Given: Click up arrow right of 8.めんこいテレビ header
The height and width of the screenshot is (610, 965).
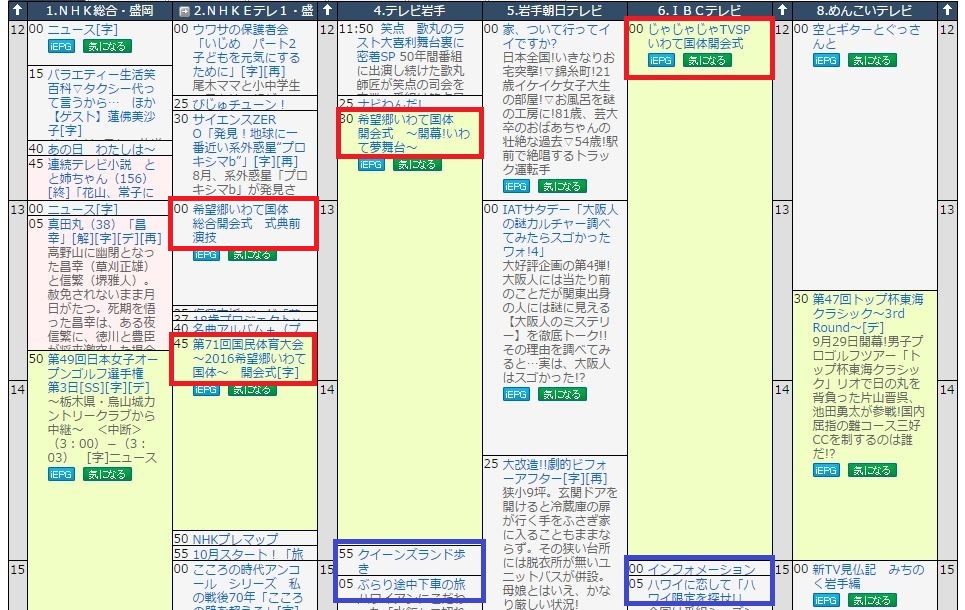Looking at the screenshot, I should [948, 10].
